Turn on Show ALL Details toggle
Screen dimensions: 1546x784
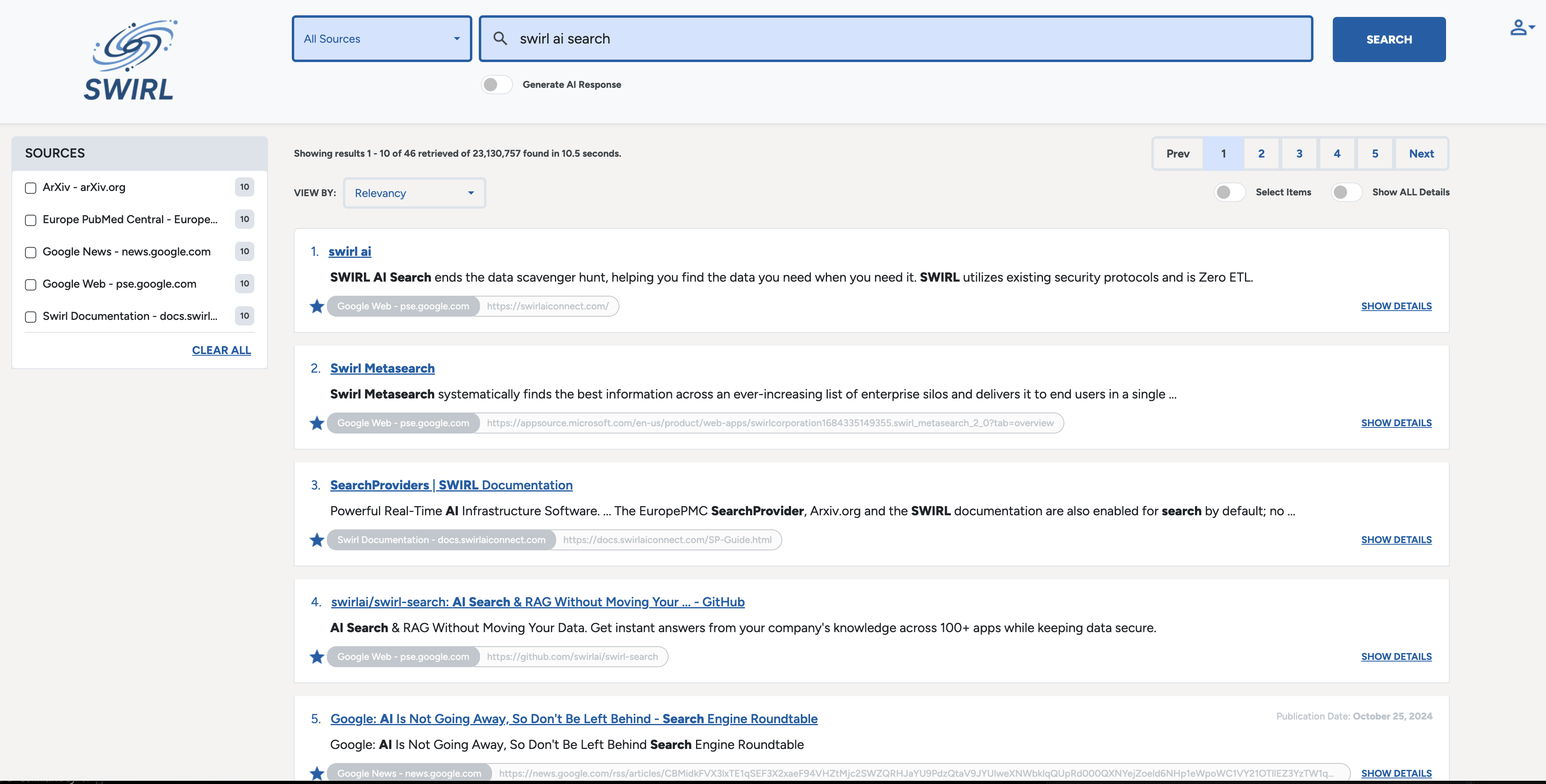pyautogui.click(x=1346, y=192)
